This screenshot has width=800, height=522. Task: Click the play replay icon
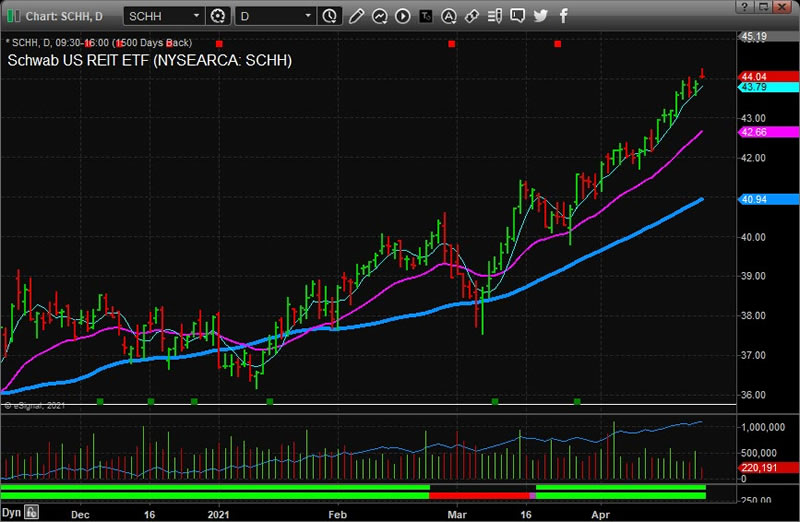coord(402,16)
